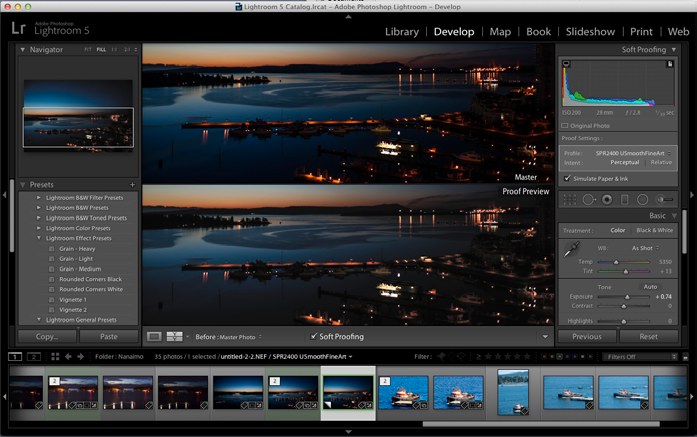Open second window display button 2

34,357
